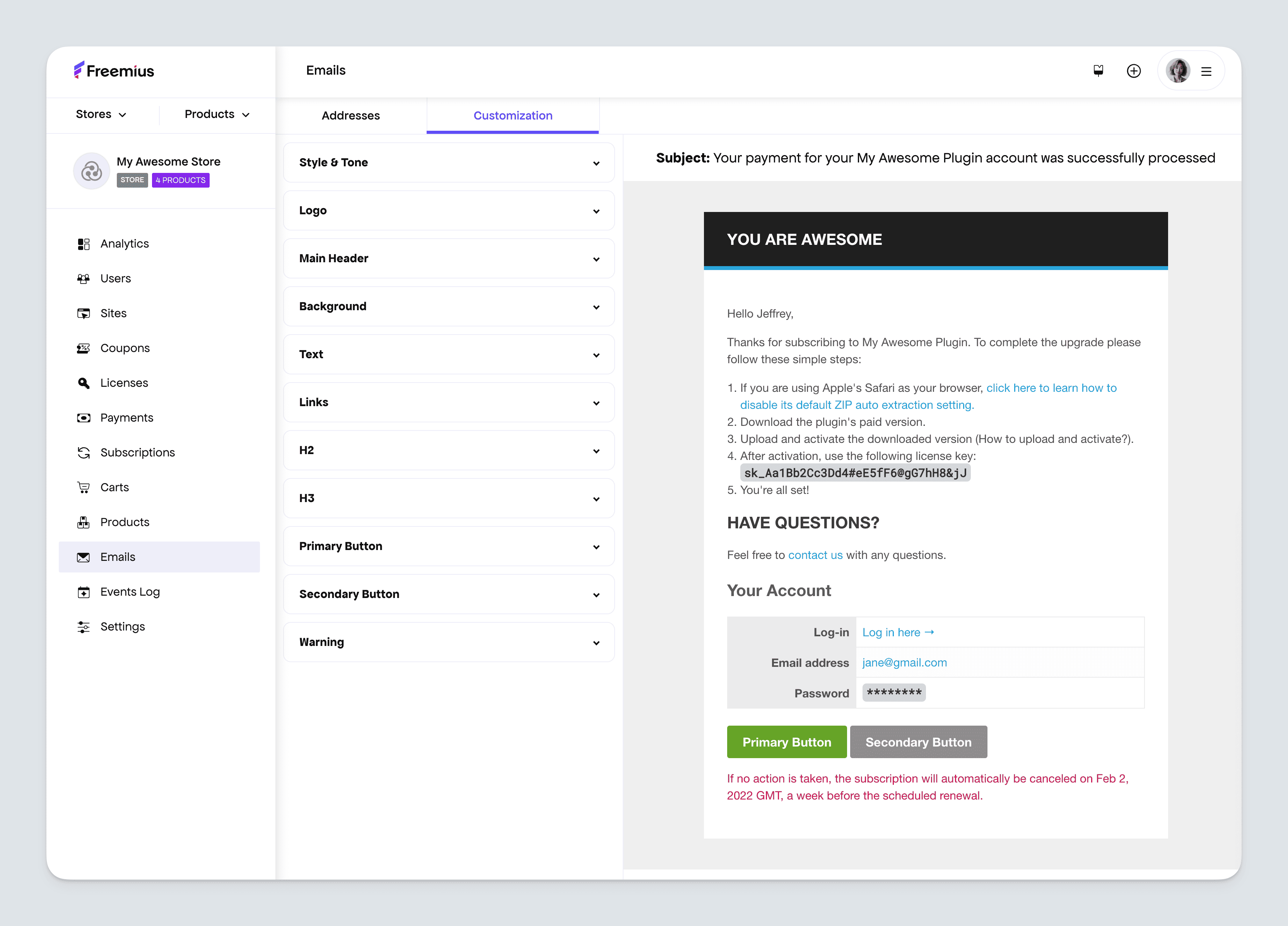Image resolution: width=1288 pixels, height=926 pixels.
Task: Select the Customization tab
Action: click(512, 116)
